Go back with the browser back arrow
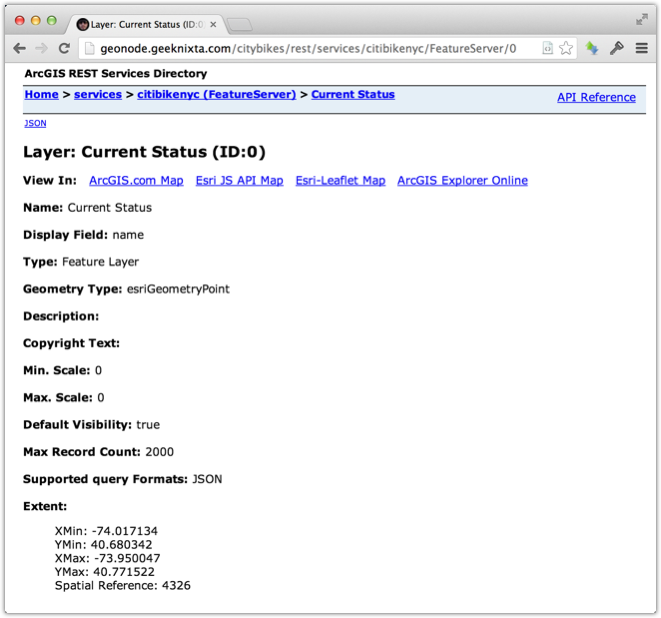661x618 pixels. point(19,48)
